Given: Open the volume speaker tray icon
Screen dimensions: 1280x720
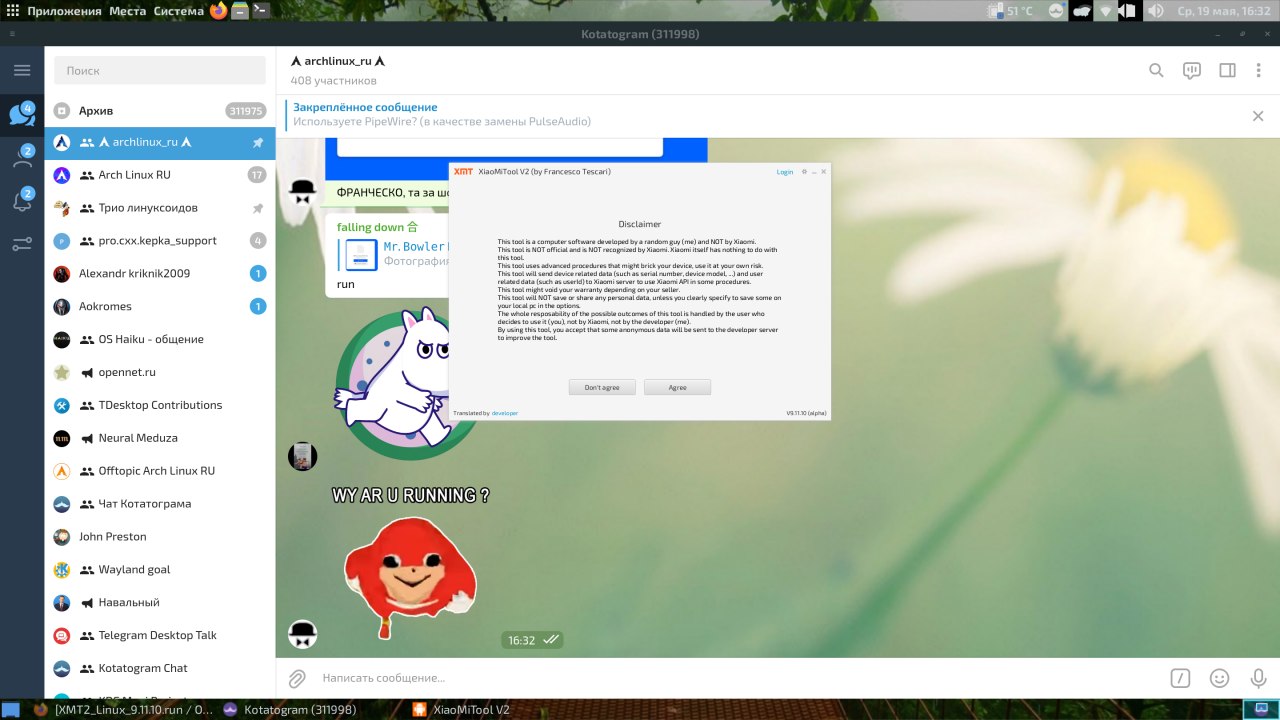Looking at the screenshot, I should pyautogui.click(x=1155, y=11).
